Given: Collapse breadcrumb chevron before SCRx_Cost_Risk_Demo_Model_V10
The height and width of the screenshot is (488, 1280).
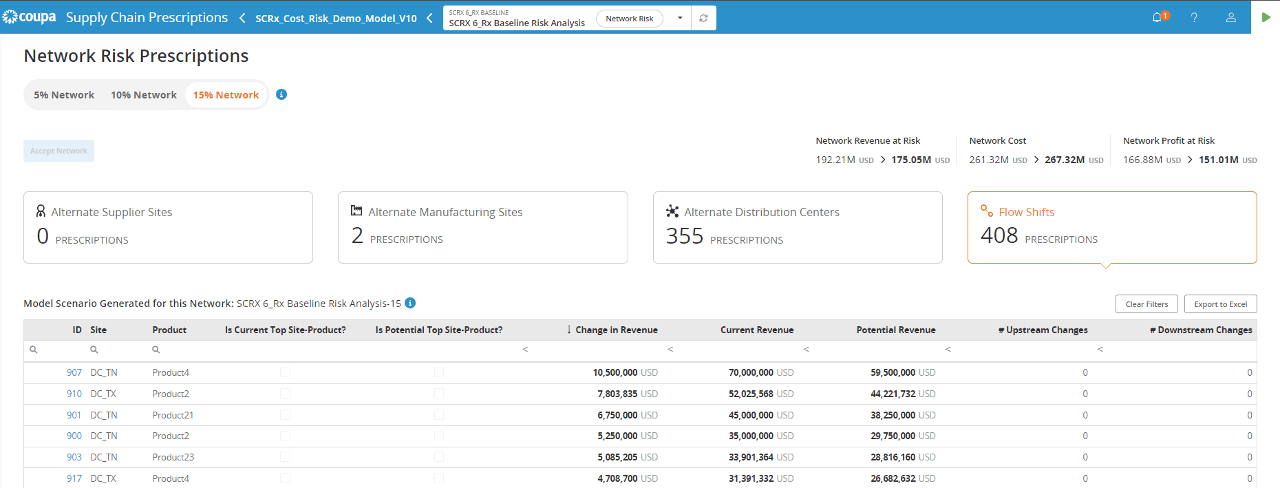Looking at the screenshot, I should 242,18.
